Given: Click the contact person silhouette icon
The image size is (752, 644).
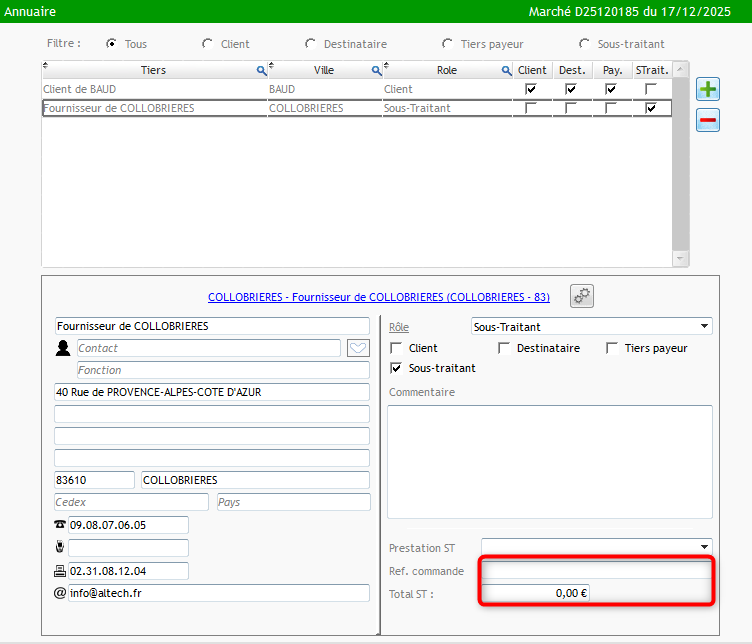Looking at the screenshot, I should (x=64, y=348).
